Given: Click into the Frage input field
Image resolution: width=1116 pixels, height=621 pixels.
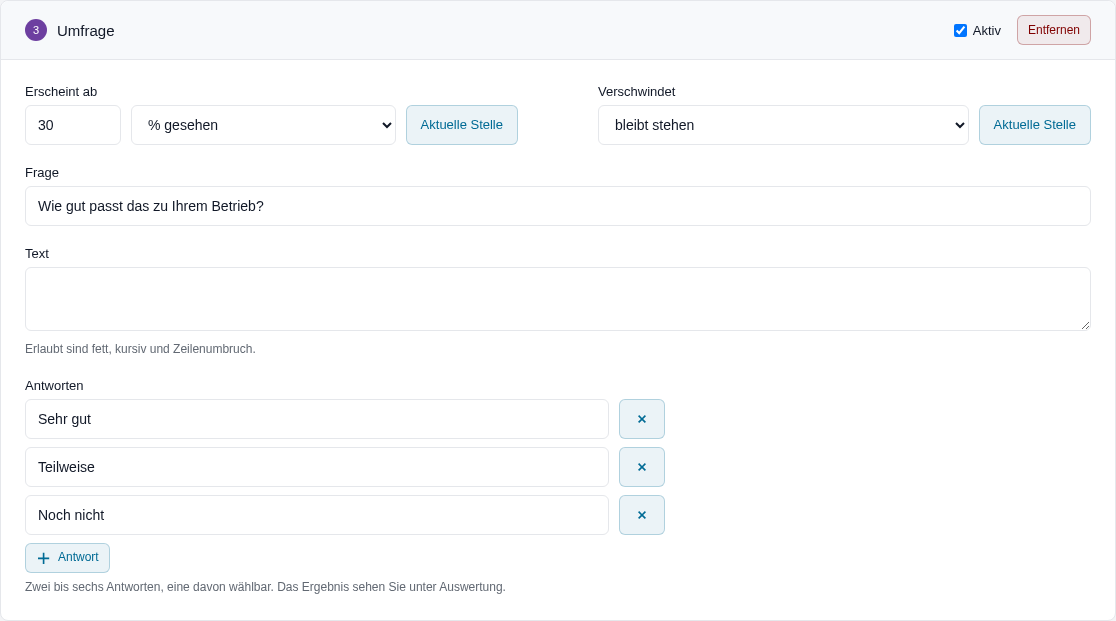Looking at the screenshot, I should coord(557,206).
